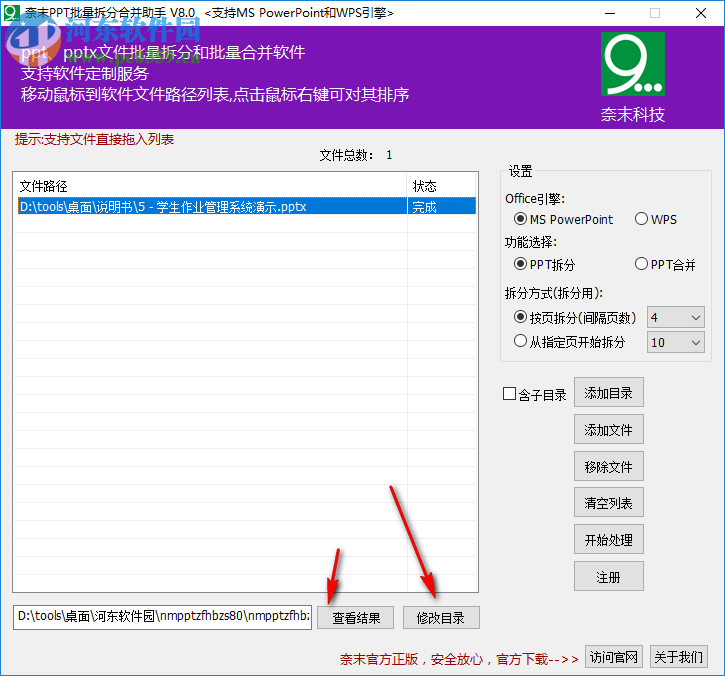Screen dimensions: 725x676
Task: Enable the 含子目录 checkbox
Action: tap(535, 394)
